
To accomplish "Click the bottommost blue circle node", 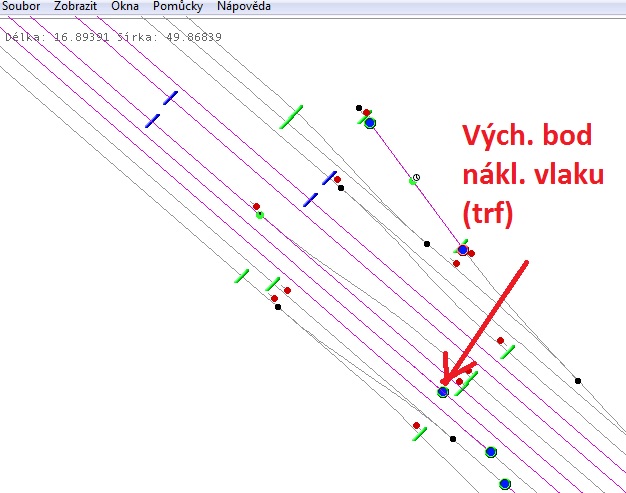I will pos(505,484).
